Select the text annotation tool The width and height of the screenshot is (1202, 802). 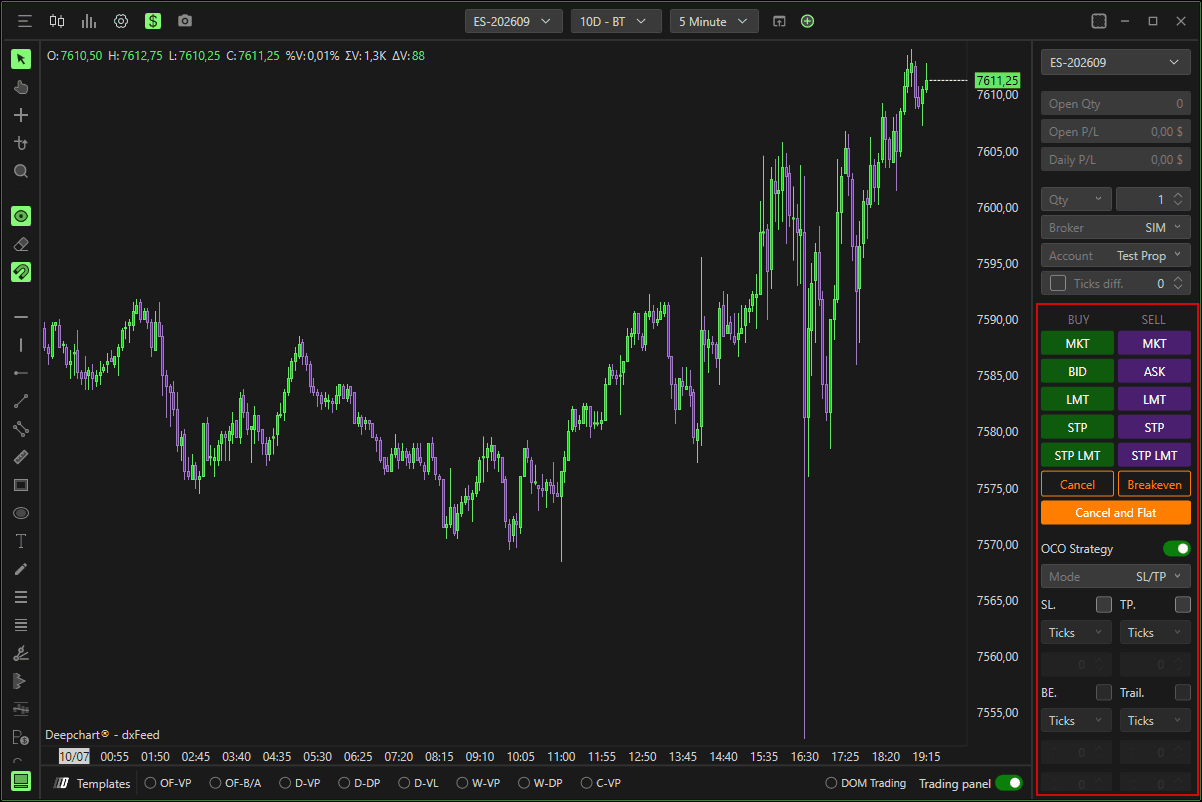21,541
